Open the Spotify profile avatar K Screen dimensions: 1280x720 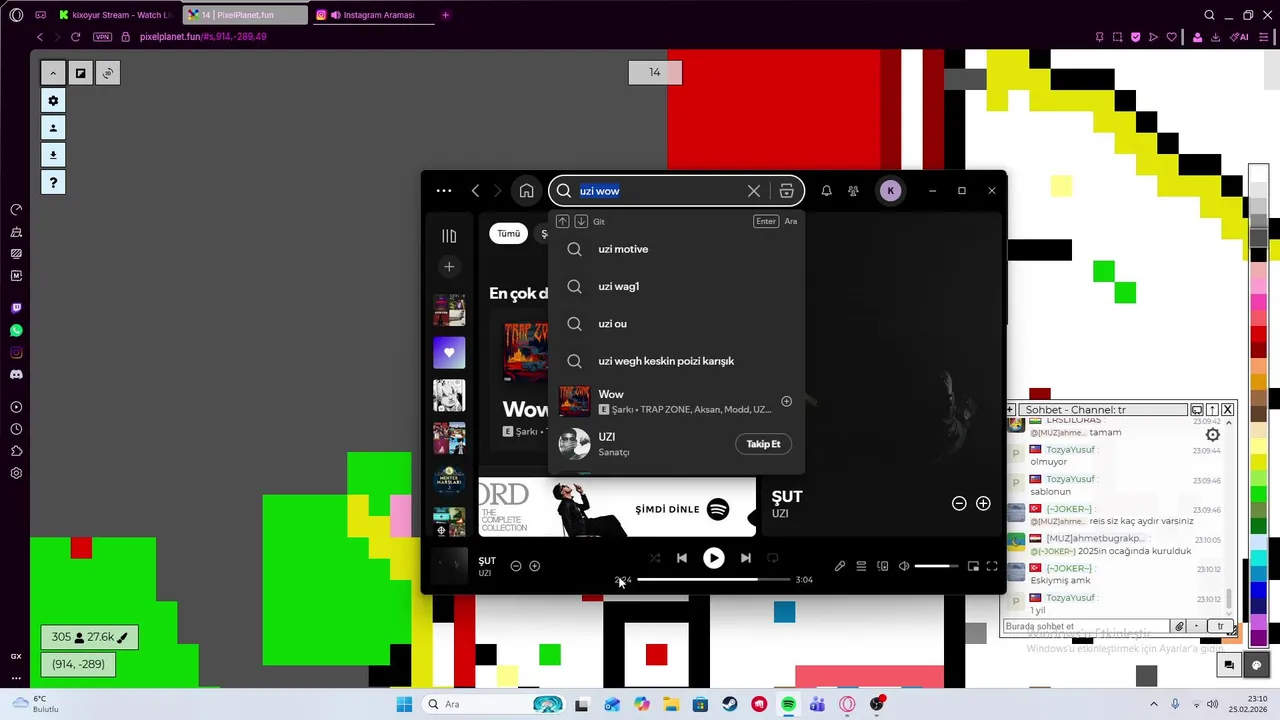890,191
